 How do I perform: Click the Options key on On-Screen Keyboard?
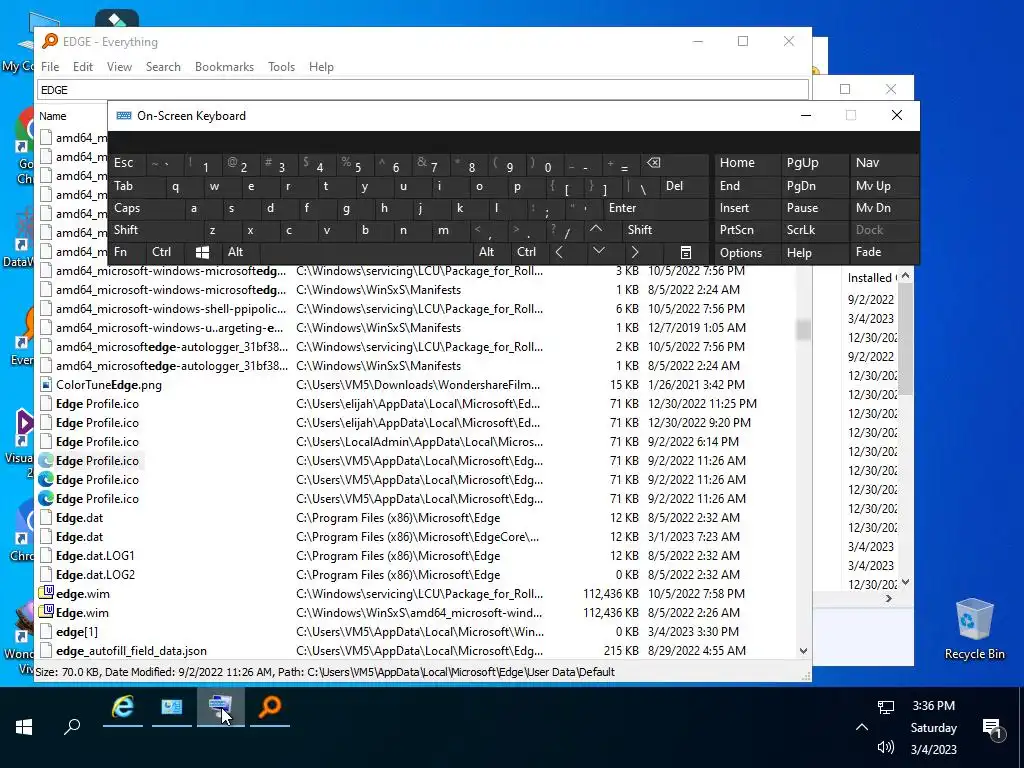(747, 252)
